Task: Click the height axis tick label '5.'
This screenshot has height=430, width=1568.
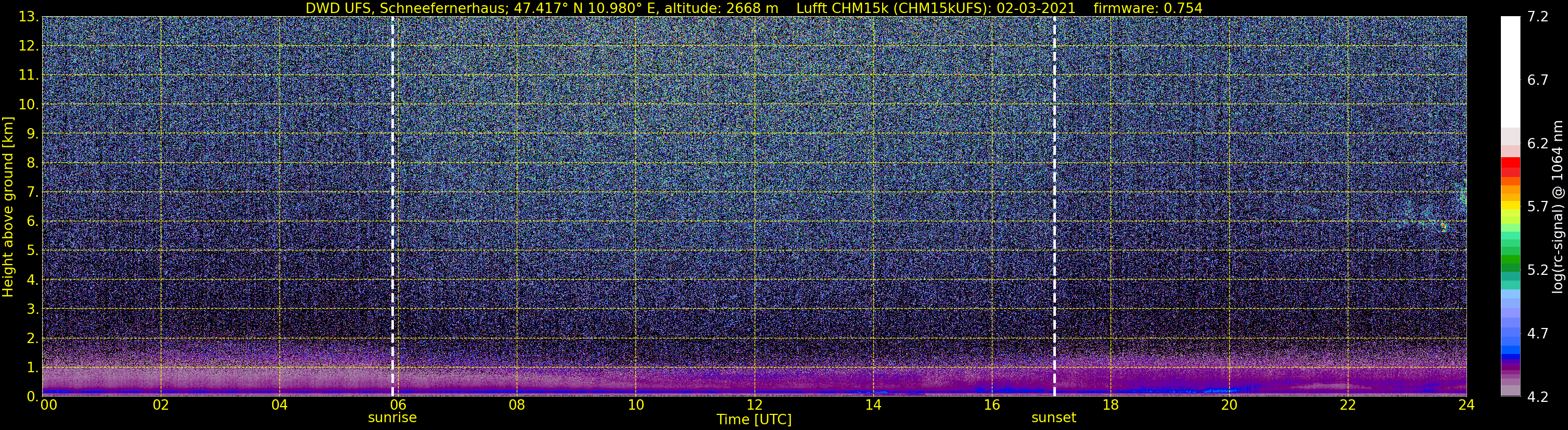Action: coord(32,251)
